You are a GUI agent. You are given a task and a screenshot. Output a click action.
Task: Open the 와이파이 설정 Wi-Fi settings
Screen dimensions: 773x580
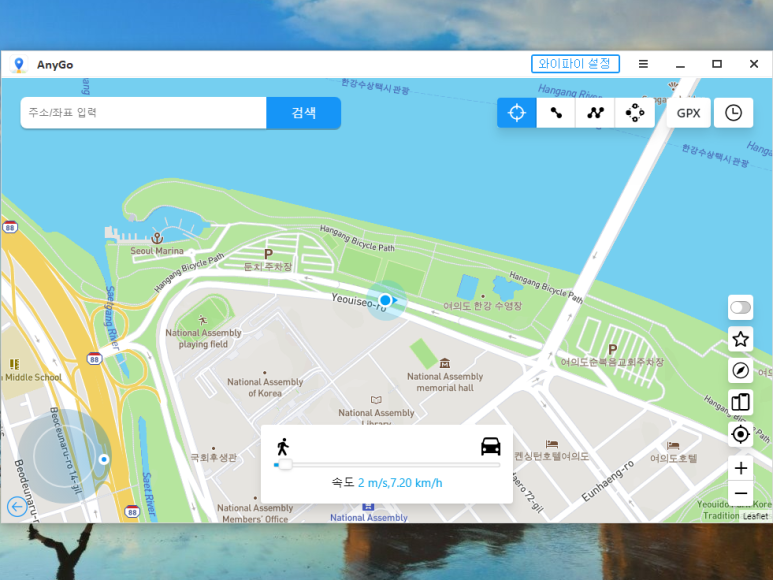(575, 64)
